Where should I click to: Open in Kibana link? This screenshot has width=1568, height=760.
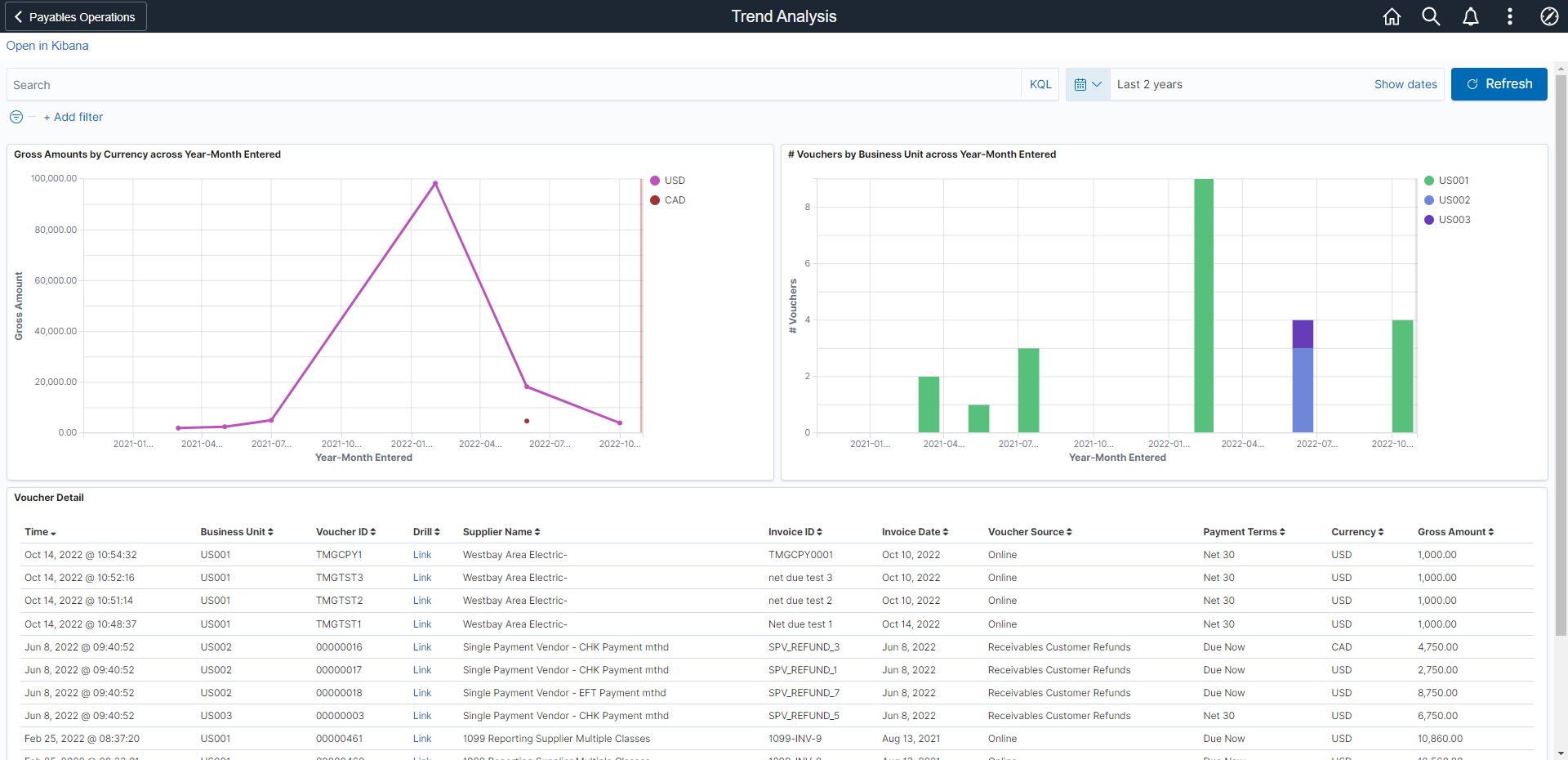tap(47, 46)
